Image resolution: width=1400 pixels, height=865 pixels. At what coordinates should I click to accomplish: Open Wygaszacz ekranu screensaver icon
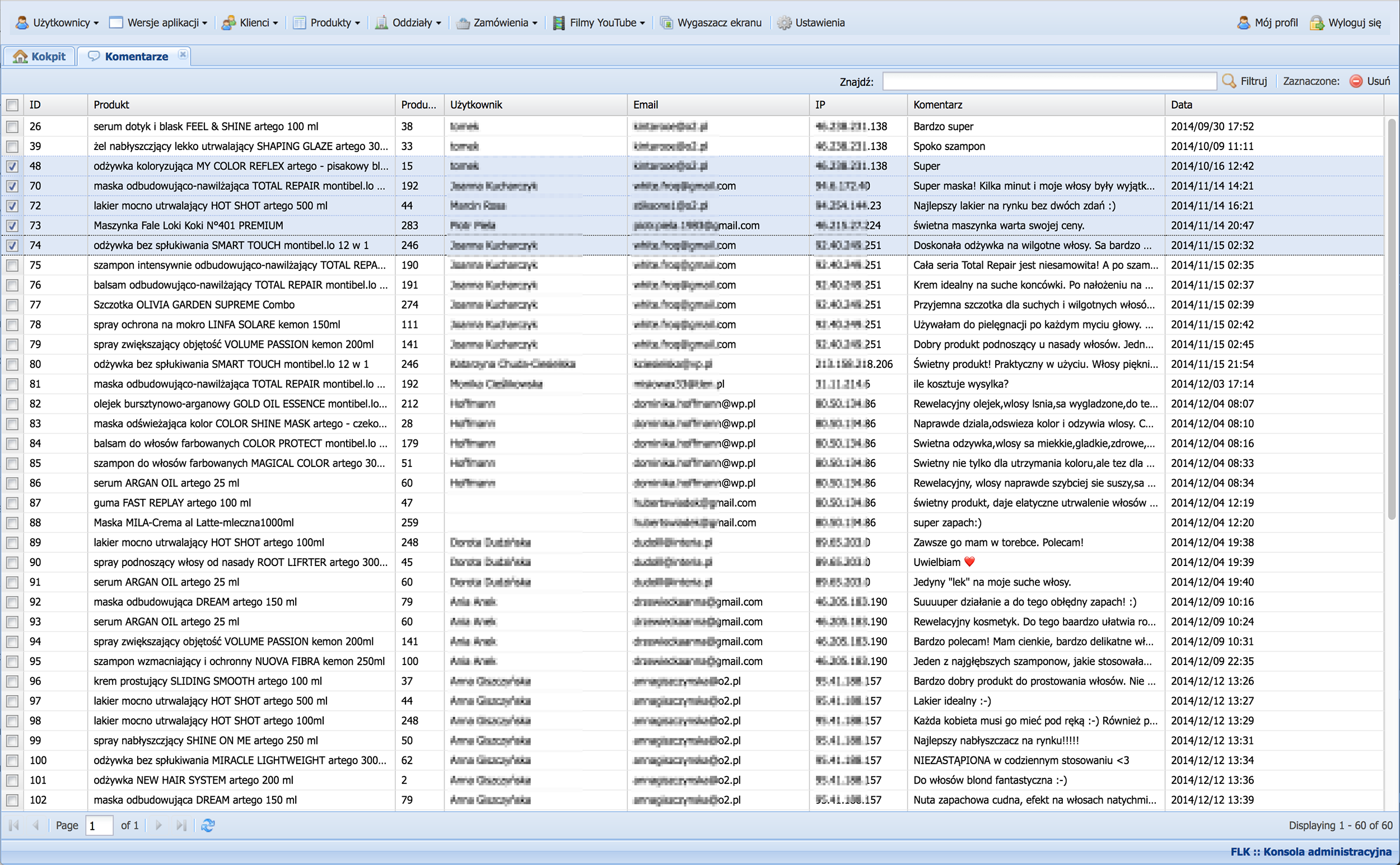click(666, 23)
